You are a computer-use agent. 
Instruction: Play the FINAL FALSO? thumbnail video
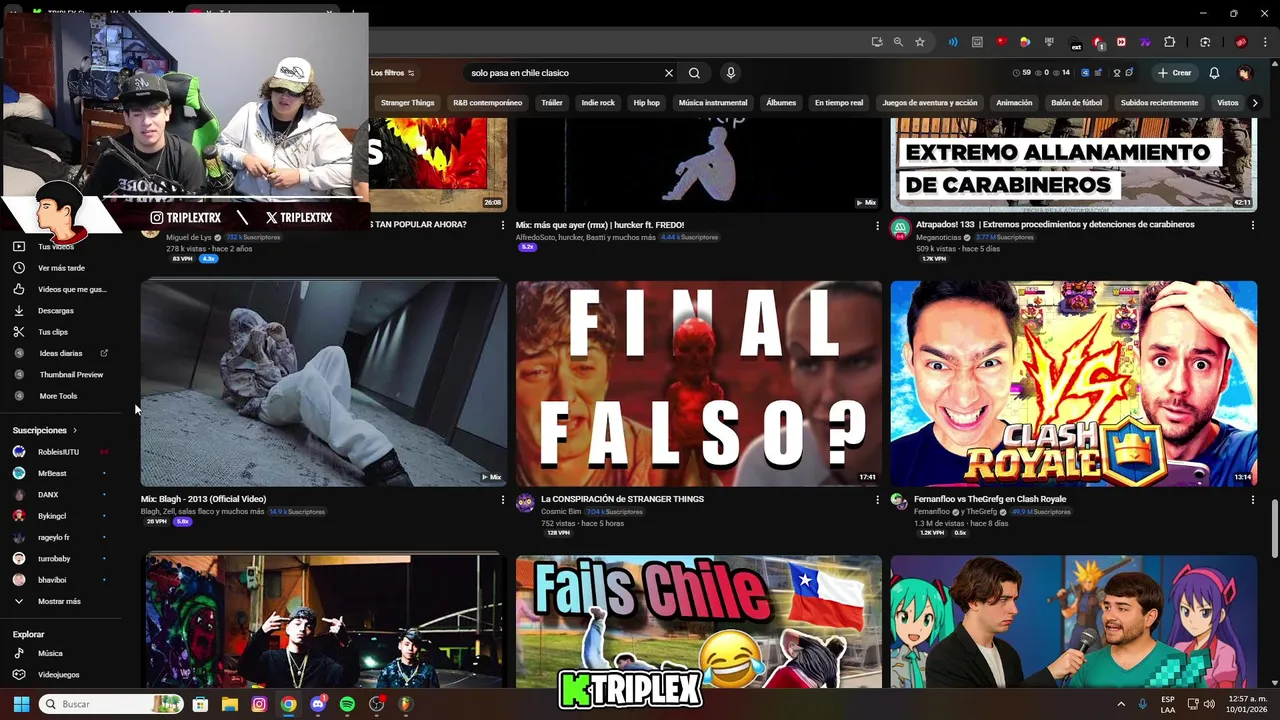tap(699, 384)
